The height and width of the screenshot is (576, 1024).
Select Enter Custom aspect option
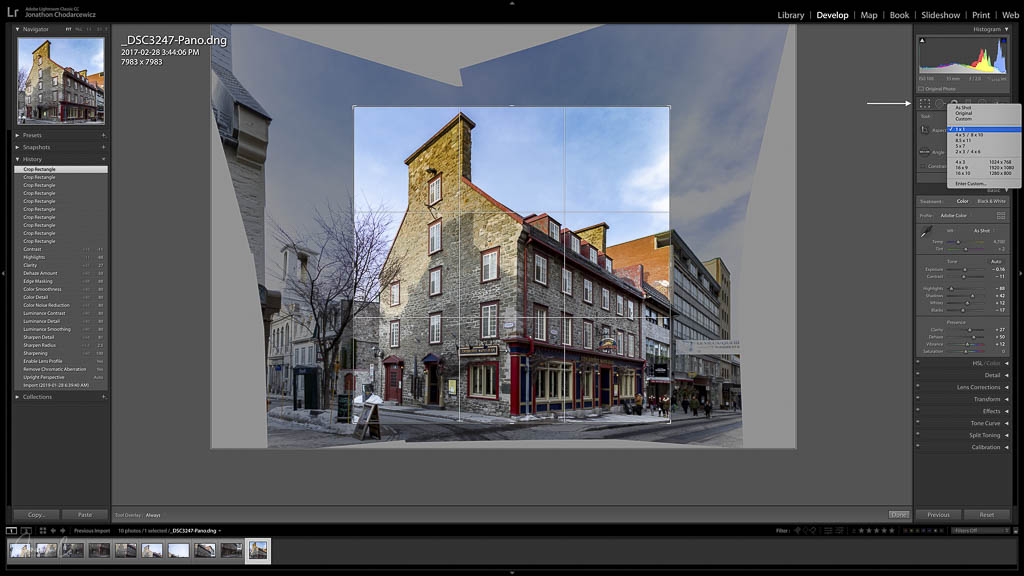(970, 184)
